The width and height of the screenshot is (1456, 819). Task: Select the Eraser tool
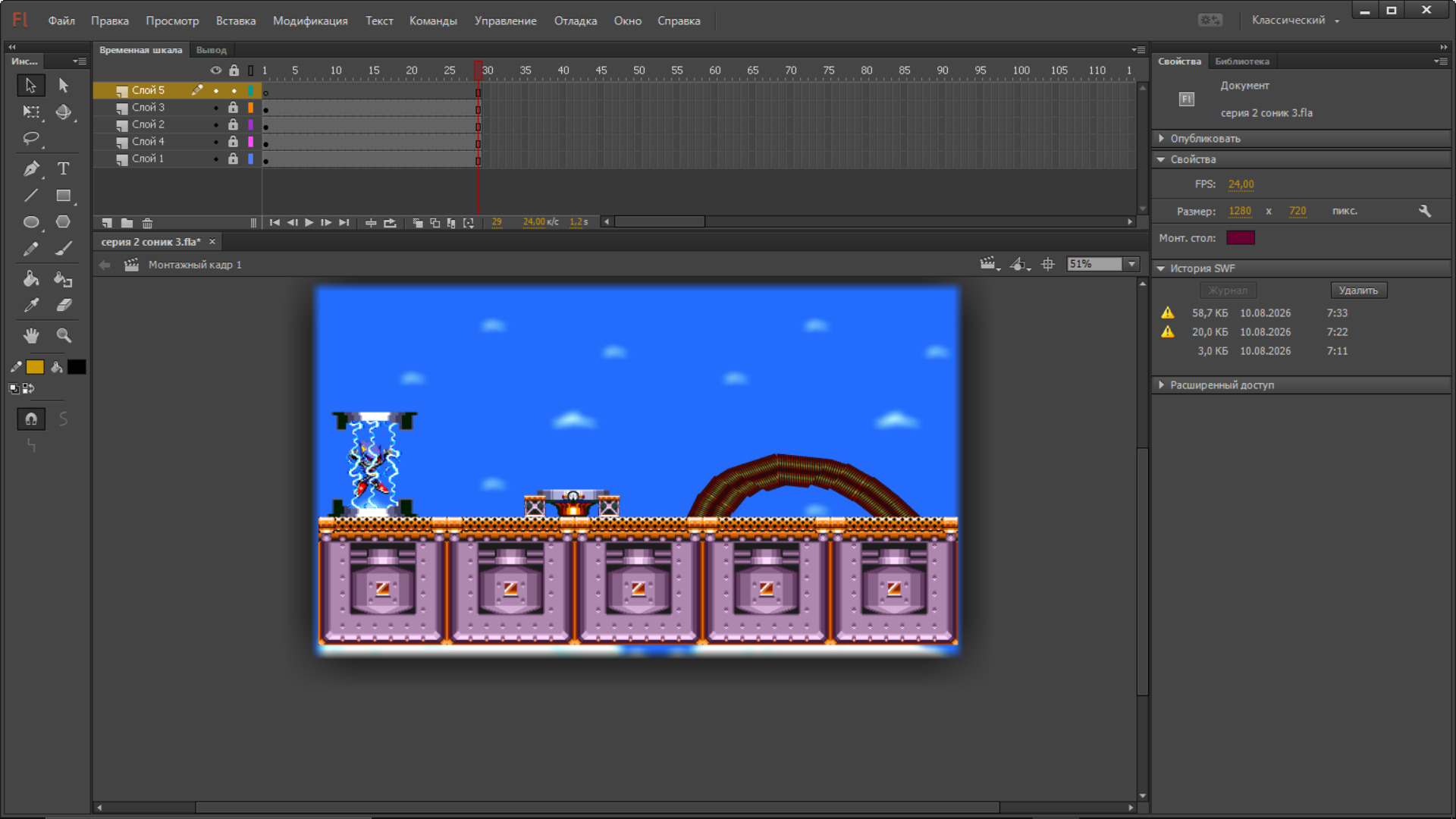click(64, 306)
